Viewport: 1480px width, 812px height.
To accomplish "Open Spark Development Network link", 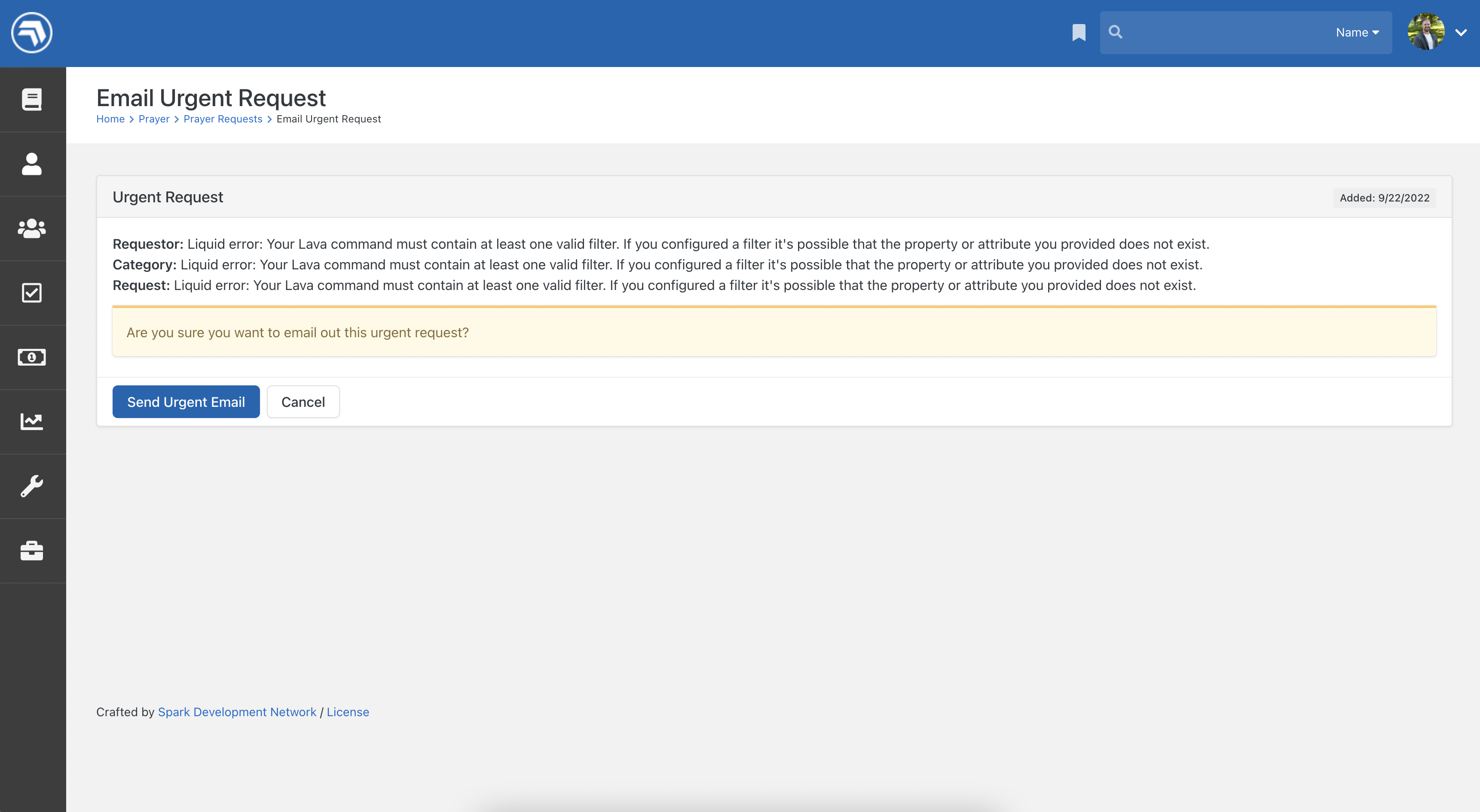I will pyautogui.click(x=237, y=712).
